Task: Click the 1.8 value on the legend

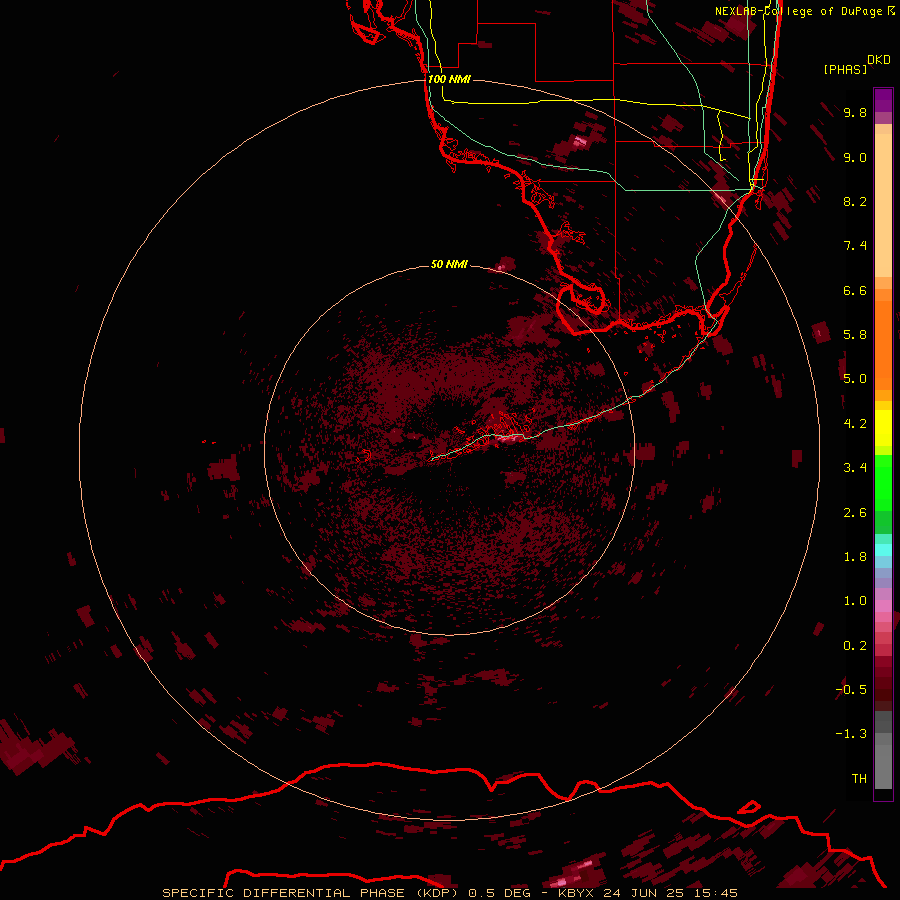Action: [x=855, y=557]
